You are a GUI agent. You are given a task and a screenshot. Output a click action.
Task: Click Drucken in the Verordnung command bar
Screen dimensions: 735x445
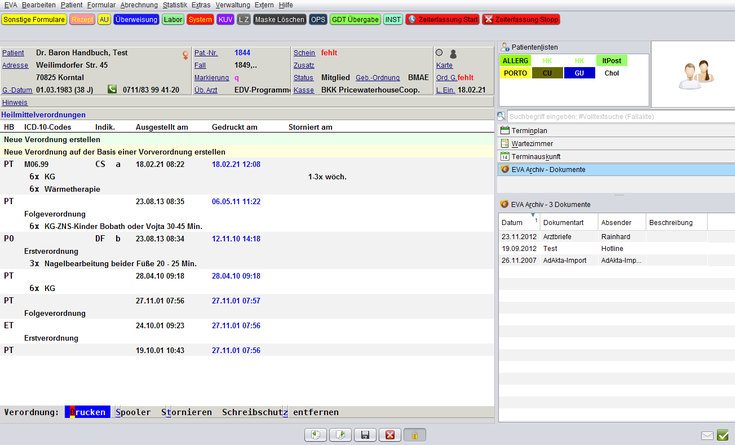[x=87, y=412]
